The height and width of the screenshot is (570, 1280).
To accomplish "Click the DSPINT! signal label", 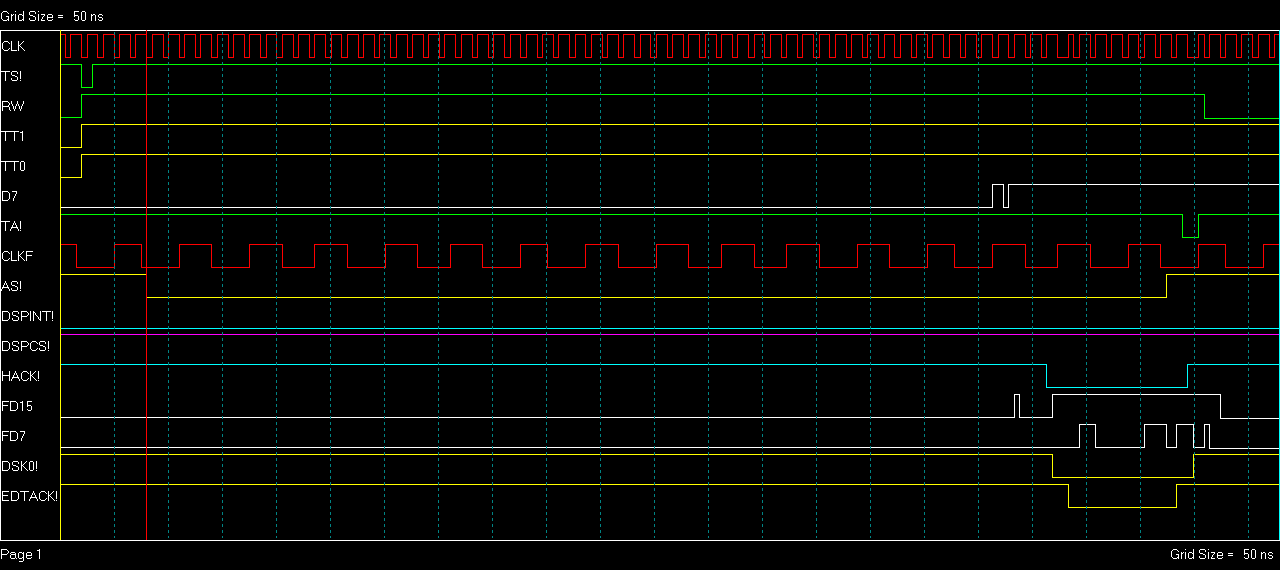I will tap(28, 317).
